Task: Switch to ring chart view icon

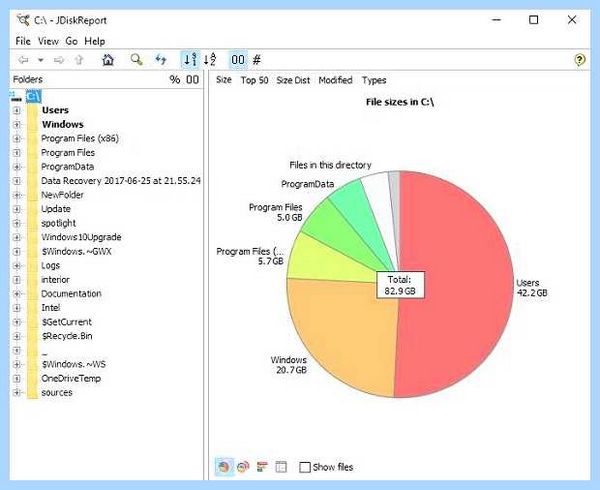Action: pyautogui.click(x=243, y=467)
